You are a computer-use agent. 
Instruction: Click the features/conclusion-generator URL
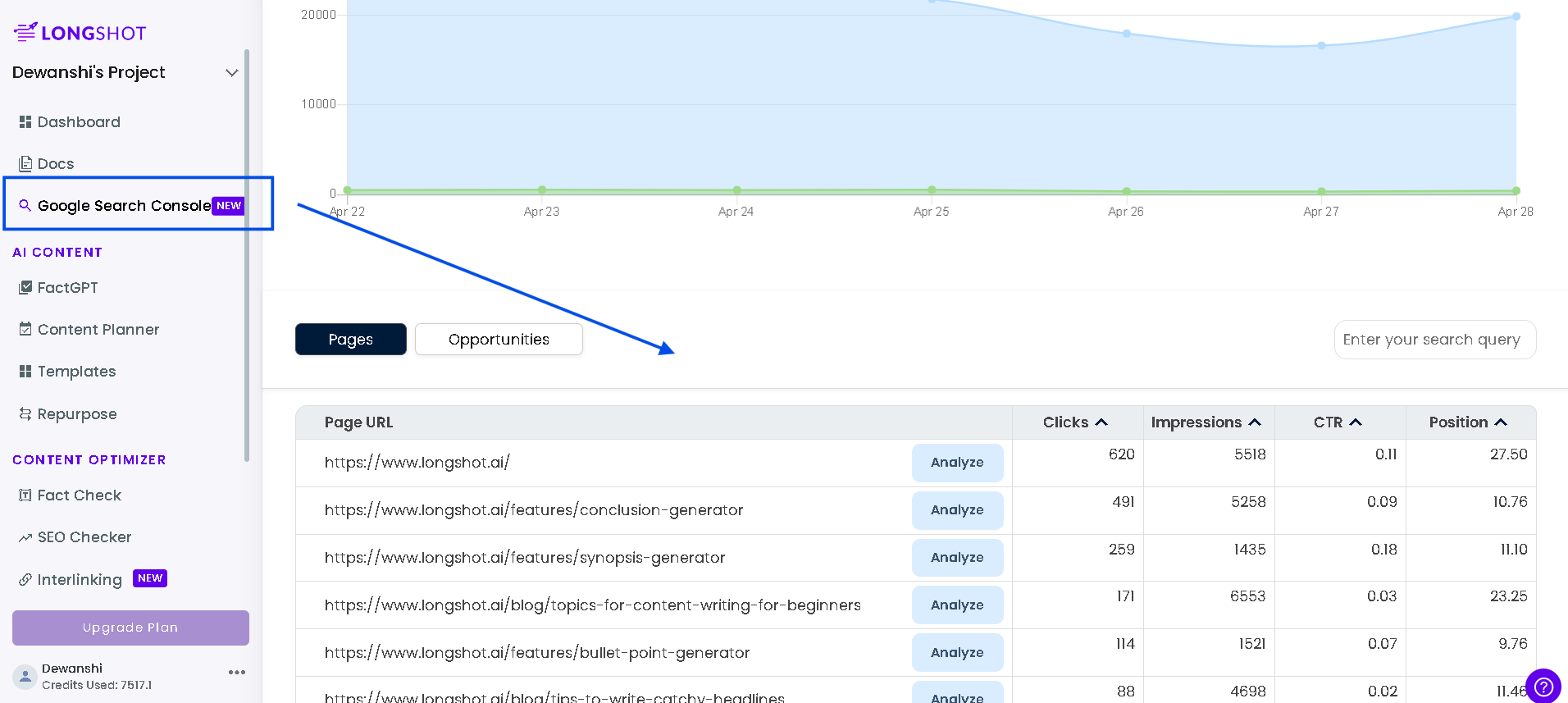coord(534,510)
